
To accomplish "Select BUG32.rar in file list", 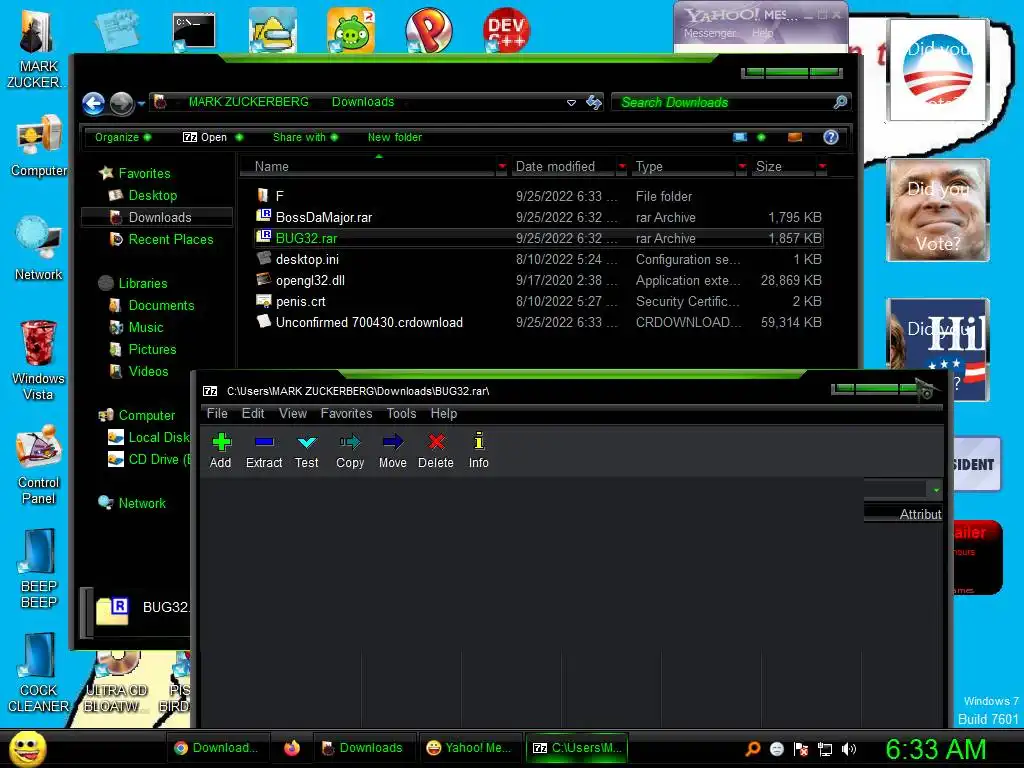I will coord(539,238).
